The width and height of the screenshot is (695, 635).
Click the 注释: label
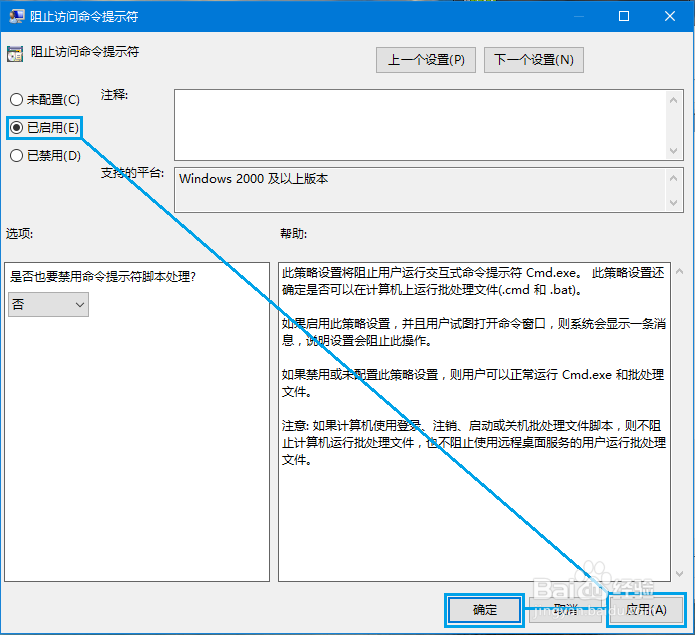coord(114,95)
